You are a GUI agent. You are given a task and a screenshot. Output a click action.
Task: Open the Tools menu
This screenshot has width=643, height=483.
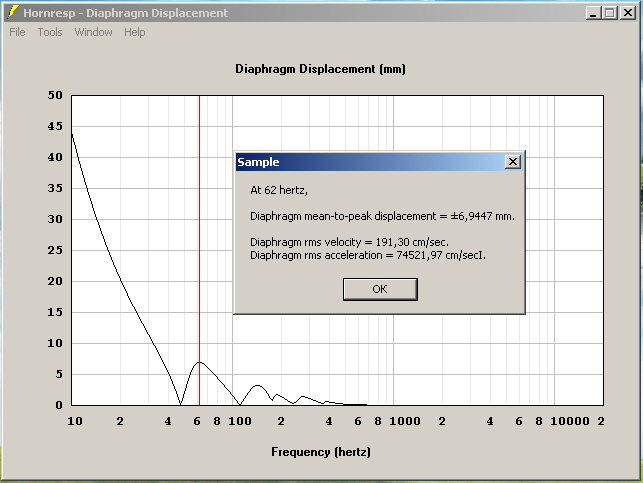point(50,32)
